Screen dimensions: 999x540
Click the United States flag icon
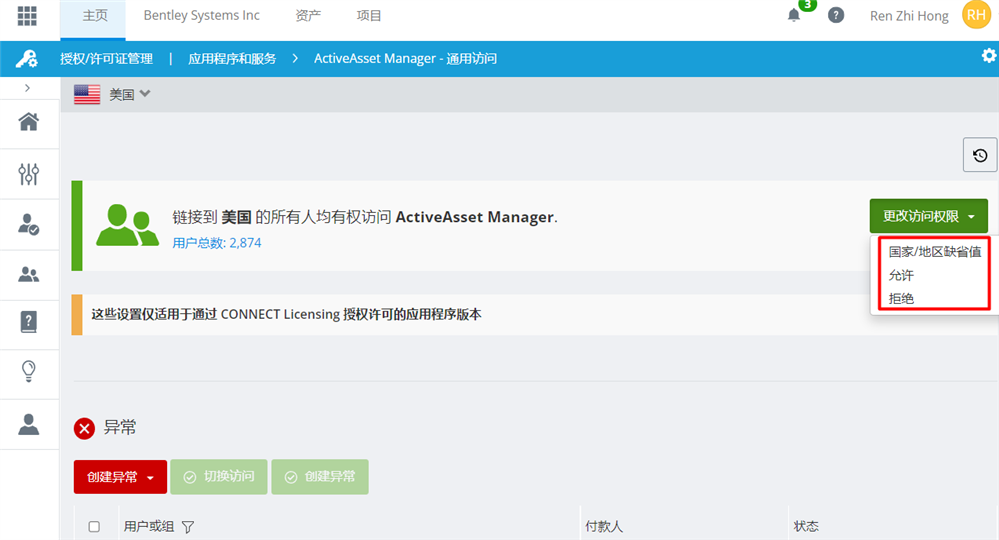[87, 94]
